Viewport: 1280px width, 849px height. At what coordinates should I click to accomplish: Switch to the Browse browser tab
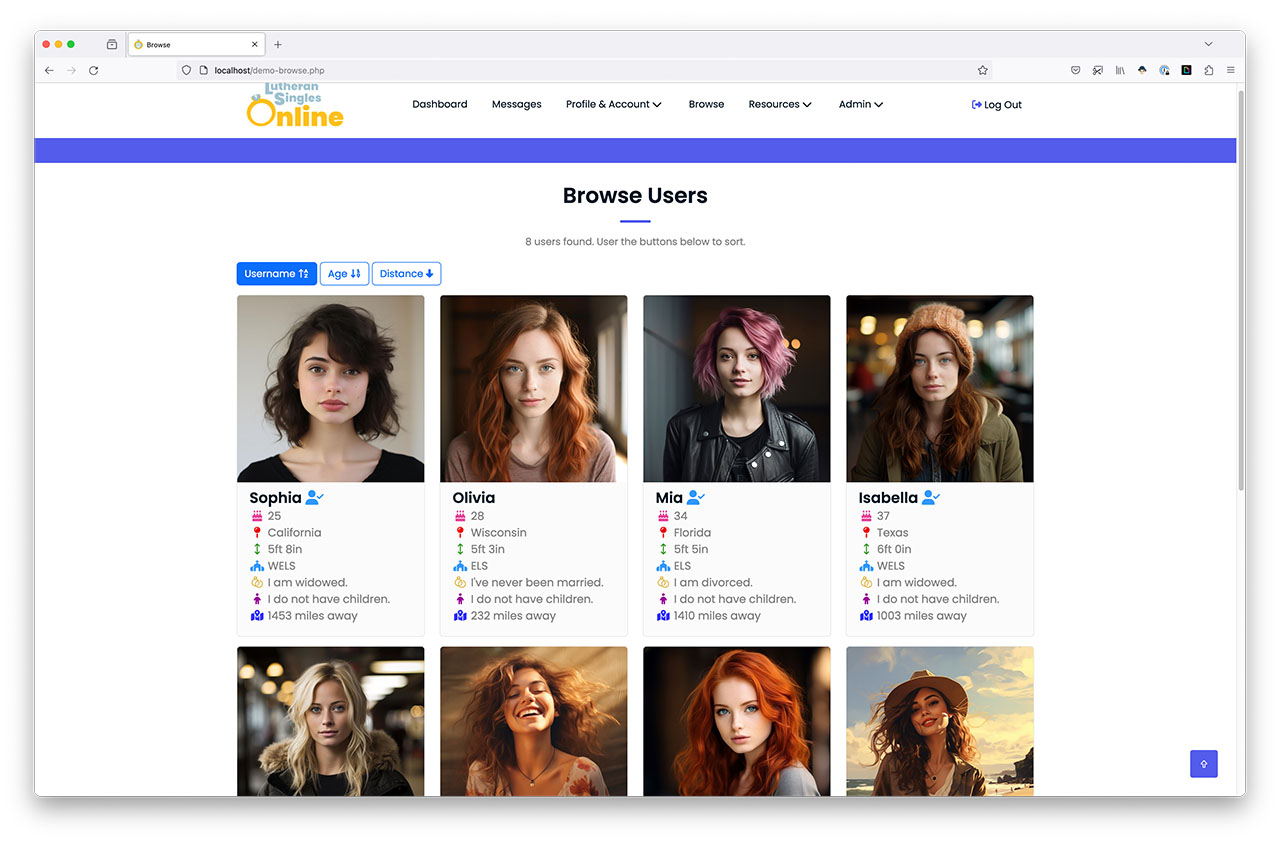(195, 44)
